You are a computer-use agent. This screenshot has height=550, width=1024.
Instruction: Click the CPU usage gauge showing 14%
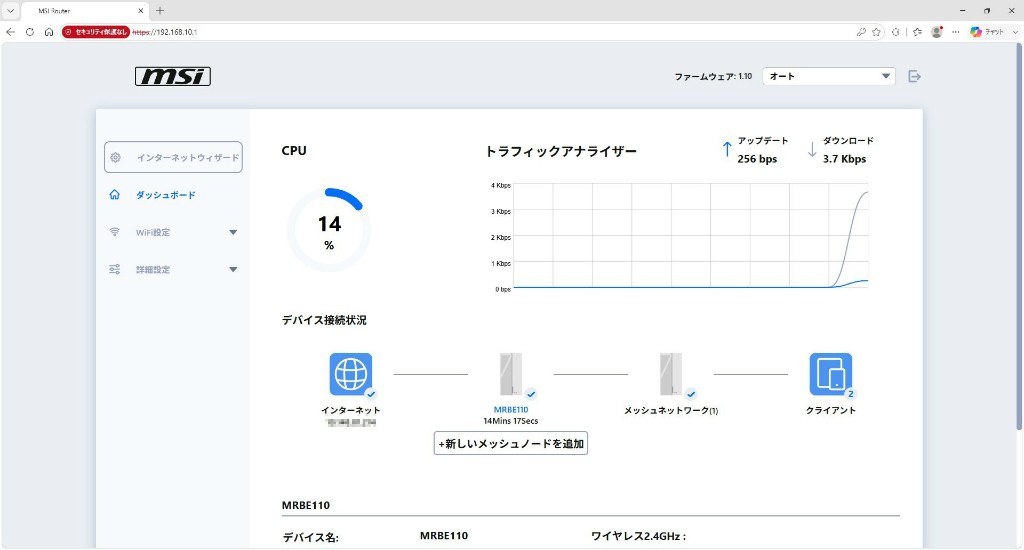tap(328, 230)
